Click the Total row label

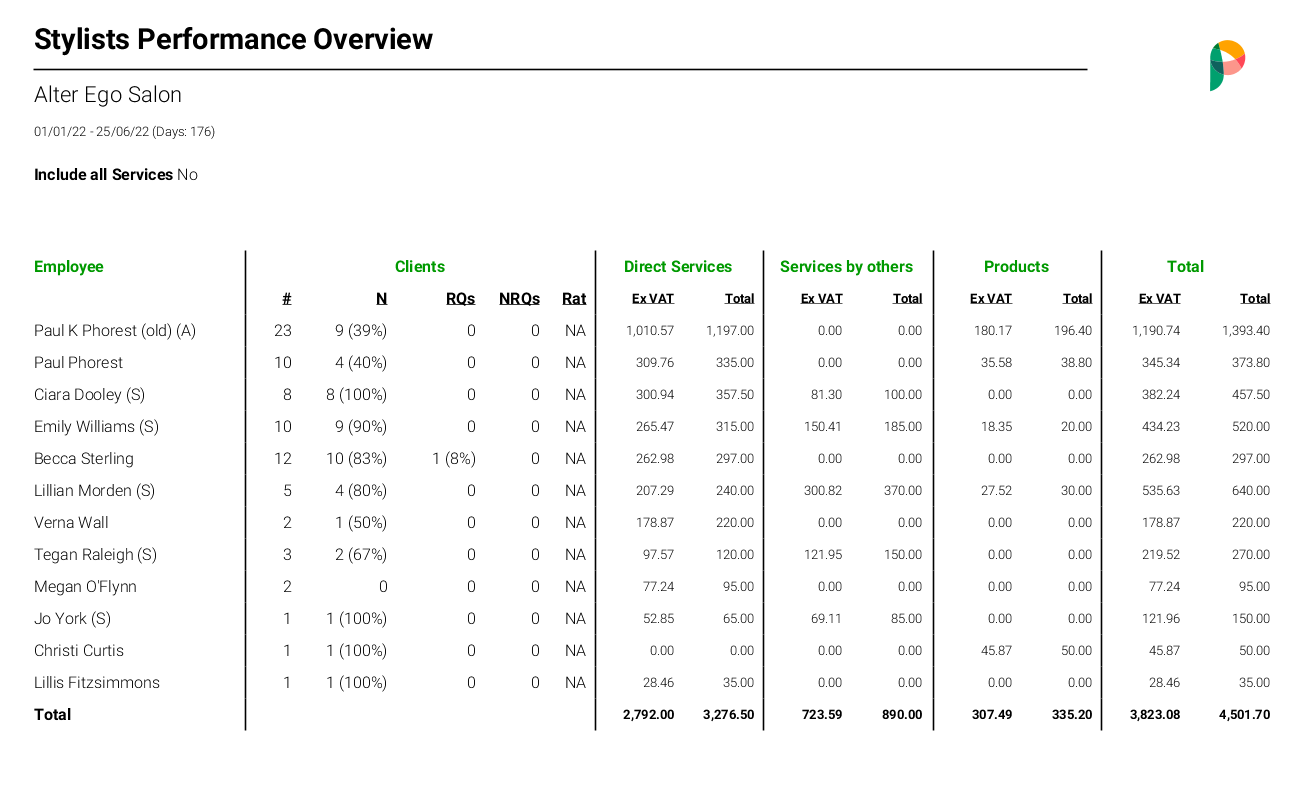point(53,715)
